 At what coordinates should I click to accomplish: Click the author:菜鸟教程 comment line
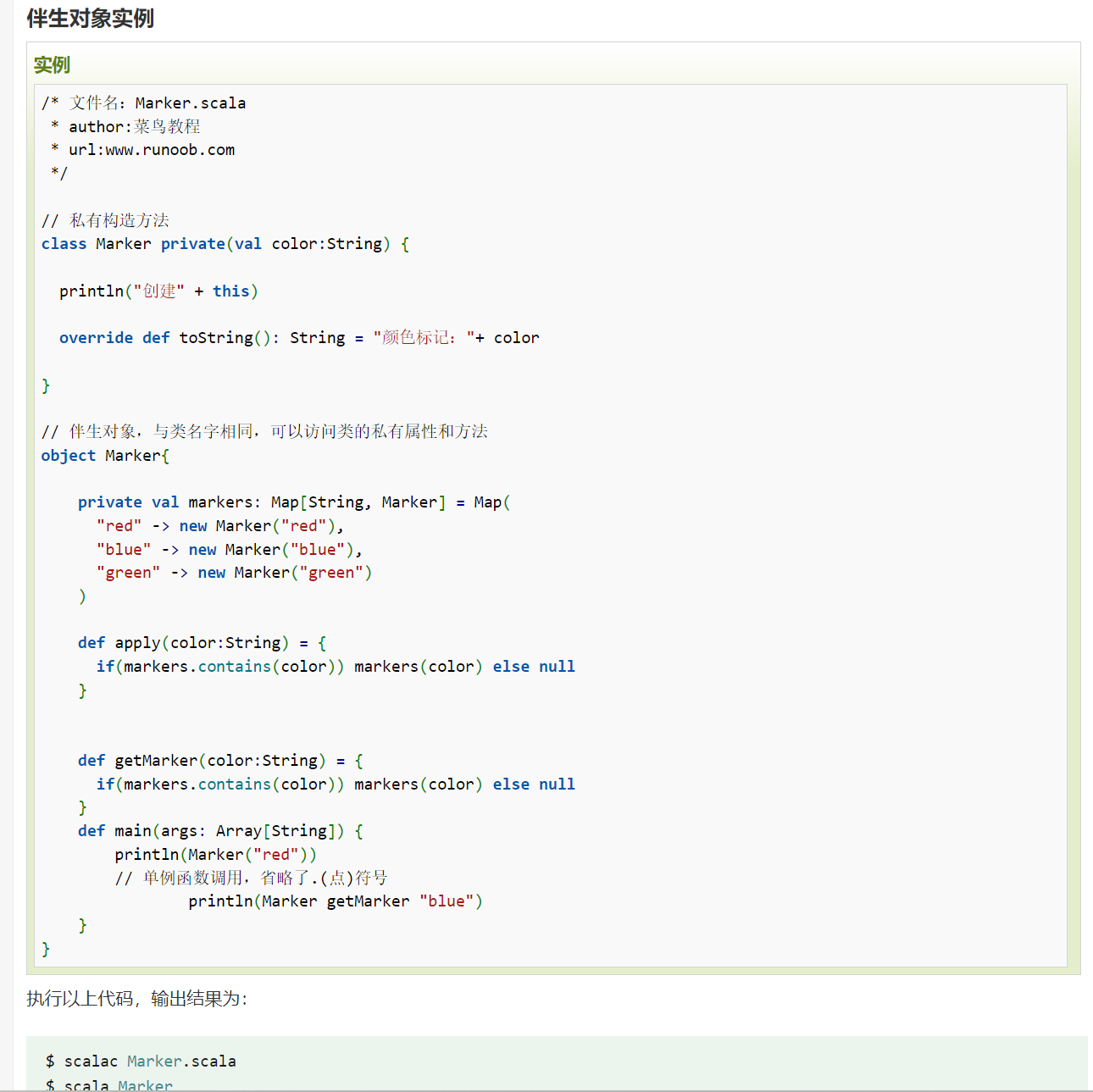click(x=125, y=126)
